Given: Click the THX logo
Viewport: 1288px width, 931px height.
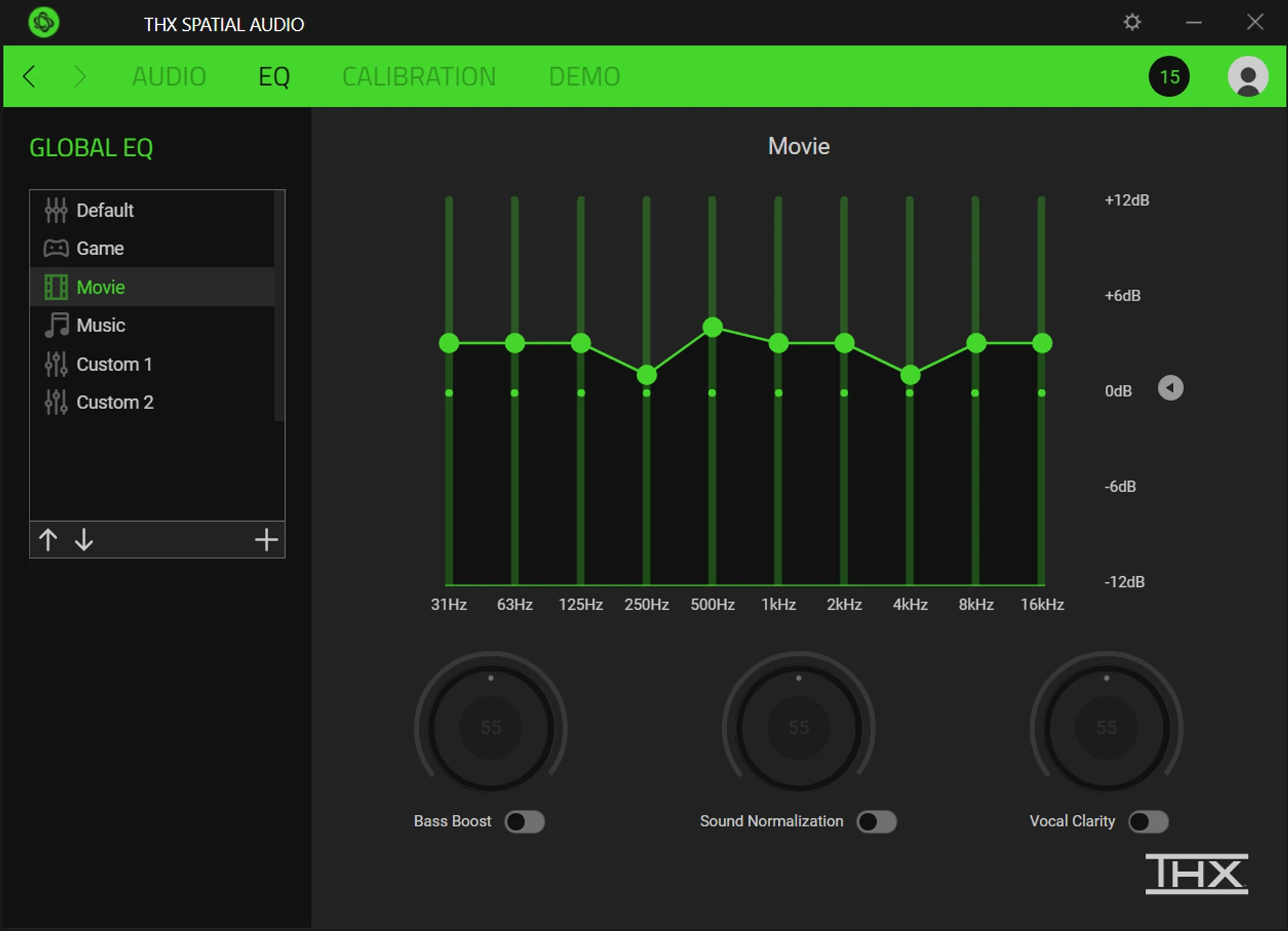Looking at the screenshot, I should [x=1197, y=873].
